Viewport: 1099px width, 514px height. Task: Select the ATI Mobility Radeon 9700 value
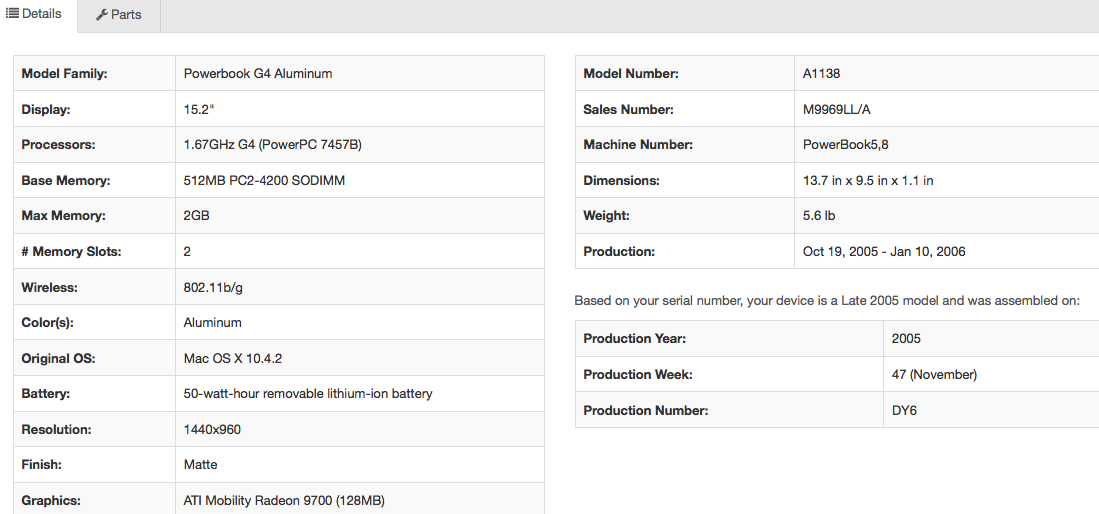tap(284, 500)
